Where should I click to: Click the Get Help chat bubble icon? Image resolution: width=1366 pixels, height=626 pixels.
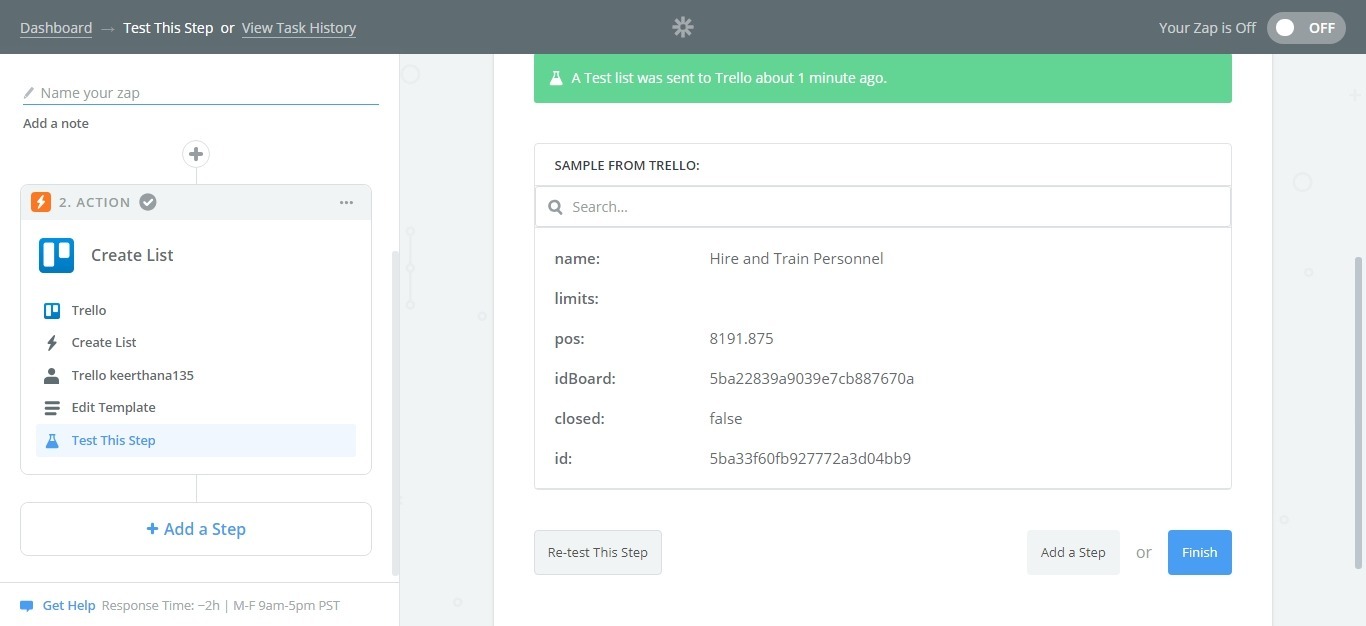click(x=27, y=606)
